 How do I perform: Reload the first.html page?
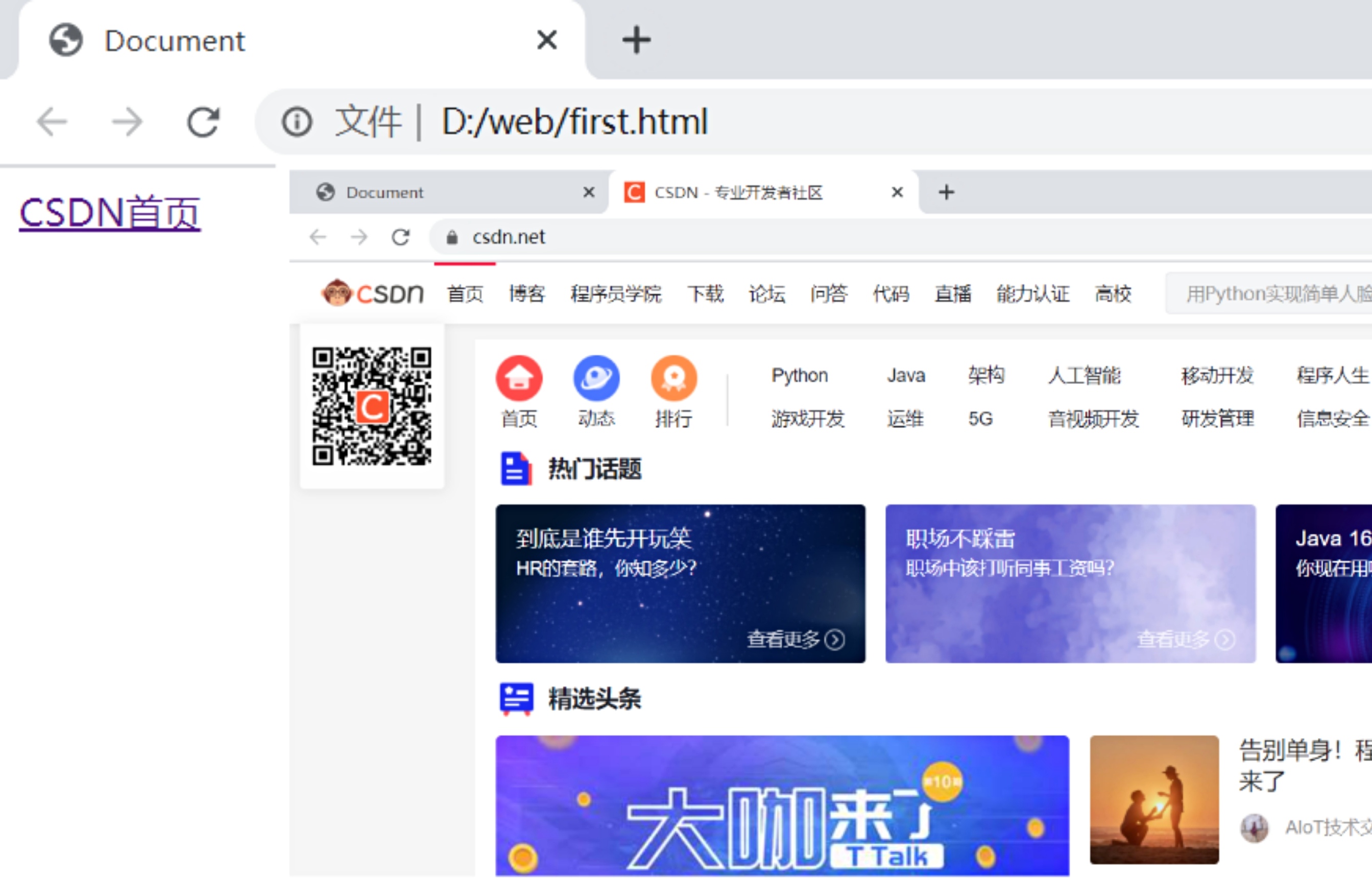(203, 121)
